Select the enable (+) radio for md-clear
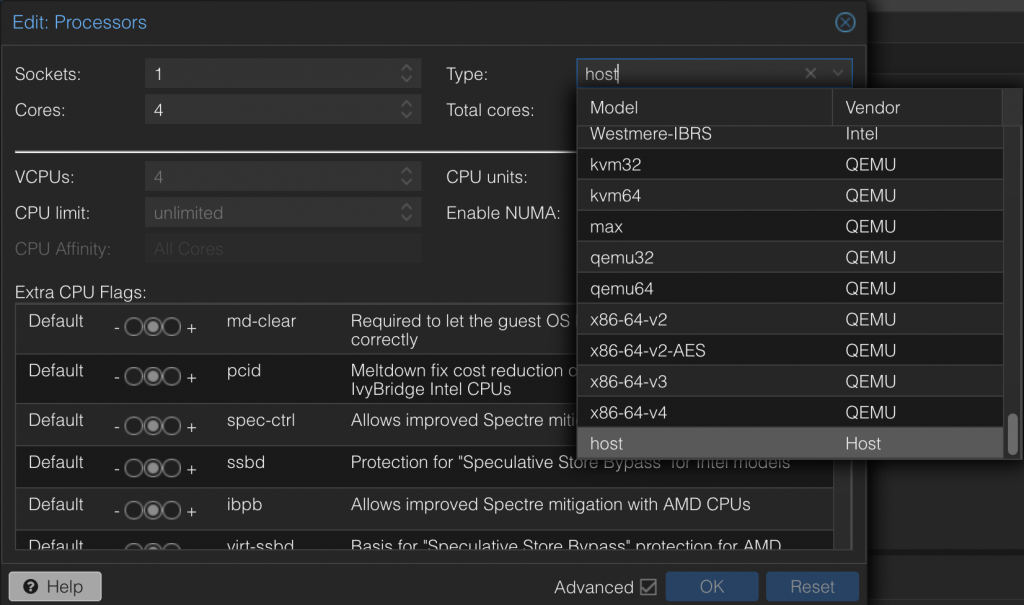Viewport: 1024px width, 605px height. pos(172,327)
